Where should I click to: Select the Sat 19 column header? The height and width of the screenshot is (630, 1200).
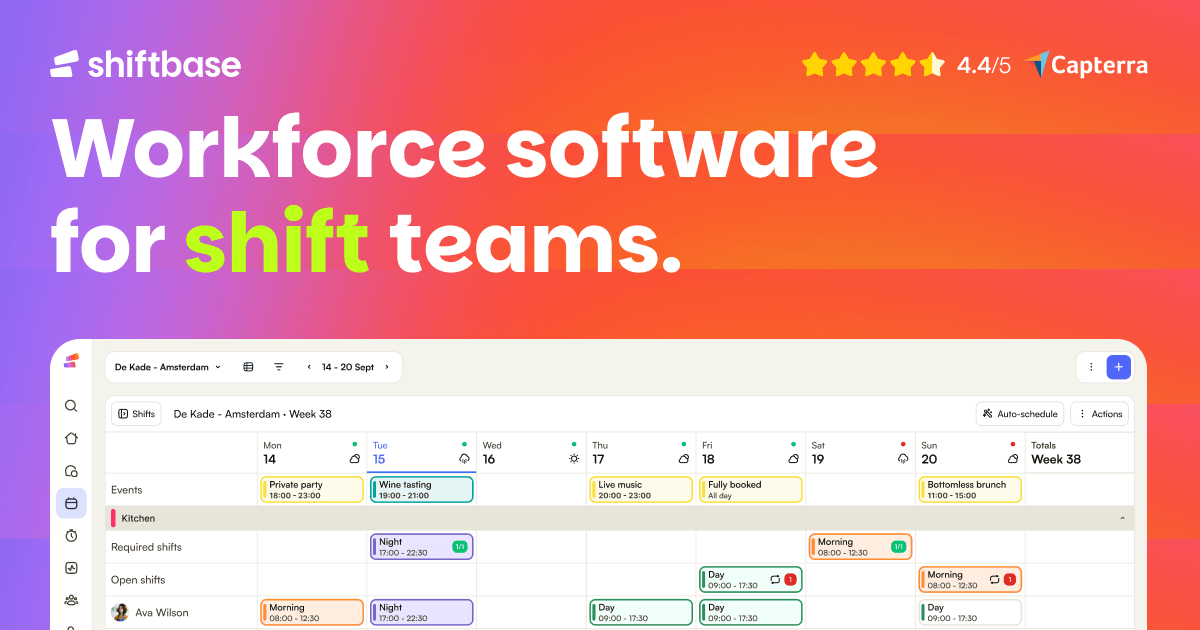coord(861,453)
